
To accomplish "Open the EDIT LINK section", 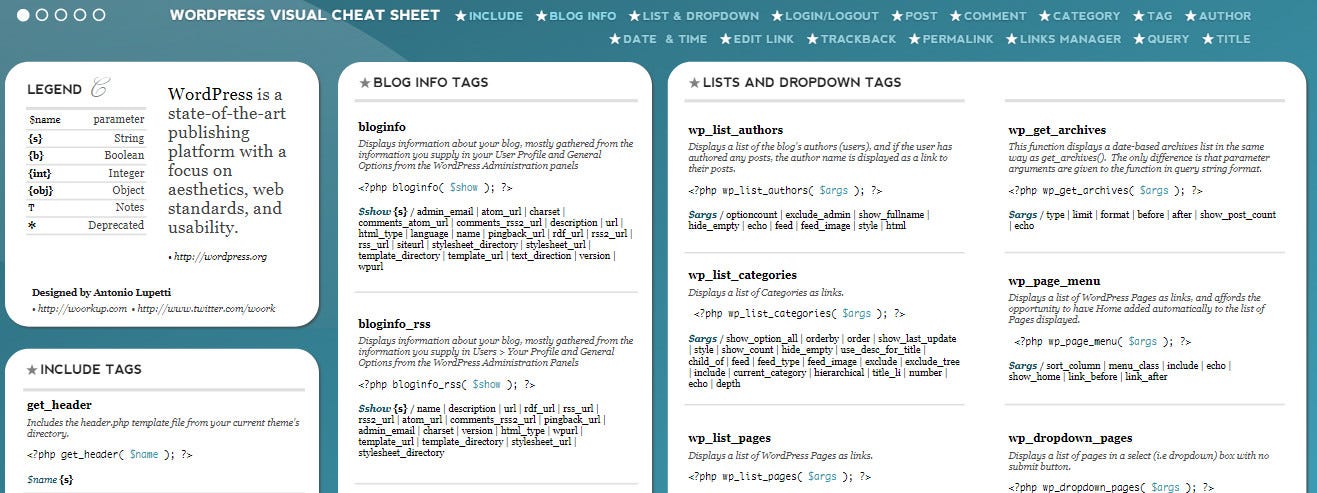I will point(763,39).
